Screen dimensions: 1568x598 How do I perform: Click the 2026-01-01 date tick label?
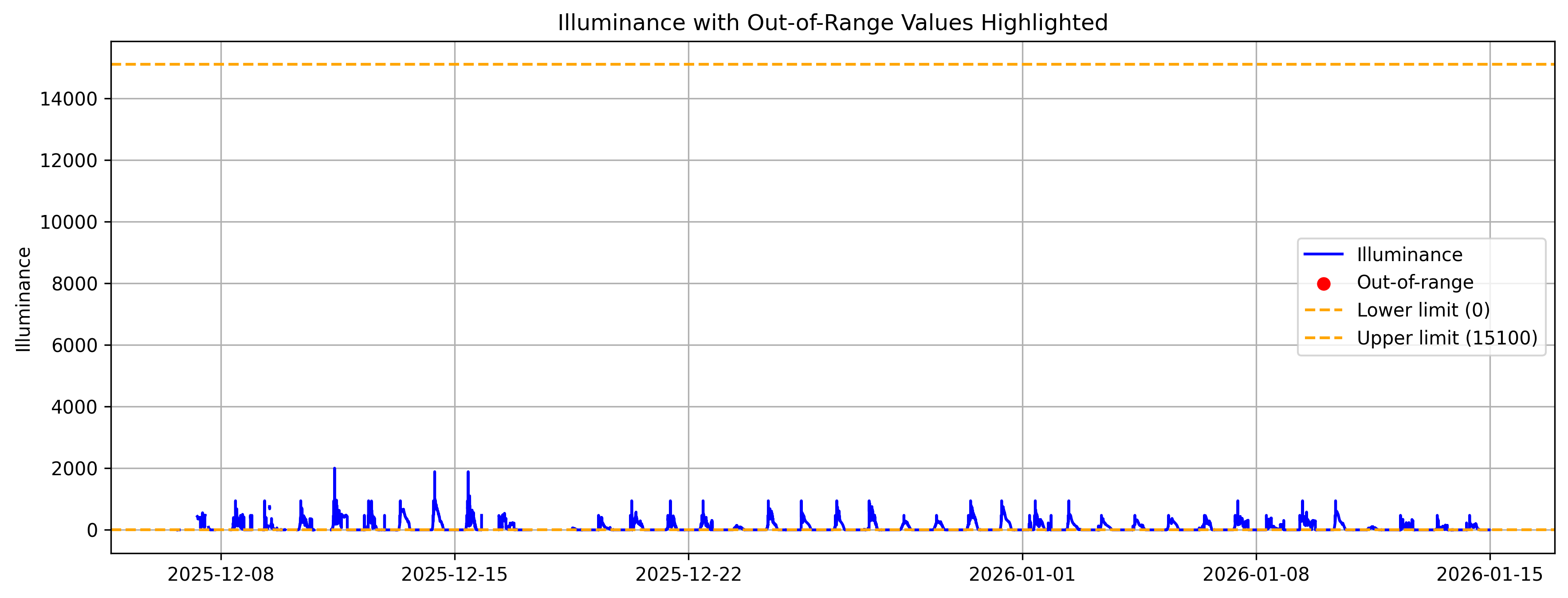tap(1022, 574)
